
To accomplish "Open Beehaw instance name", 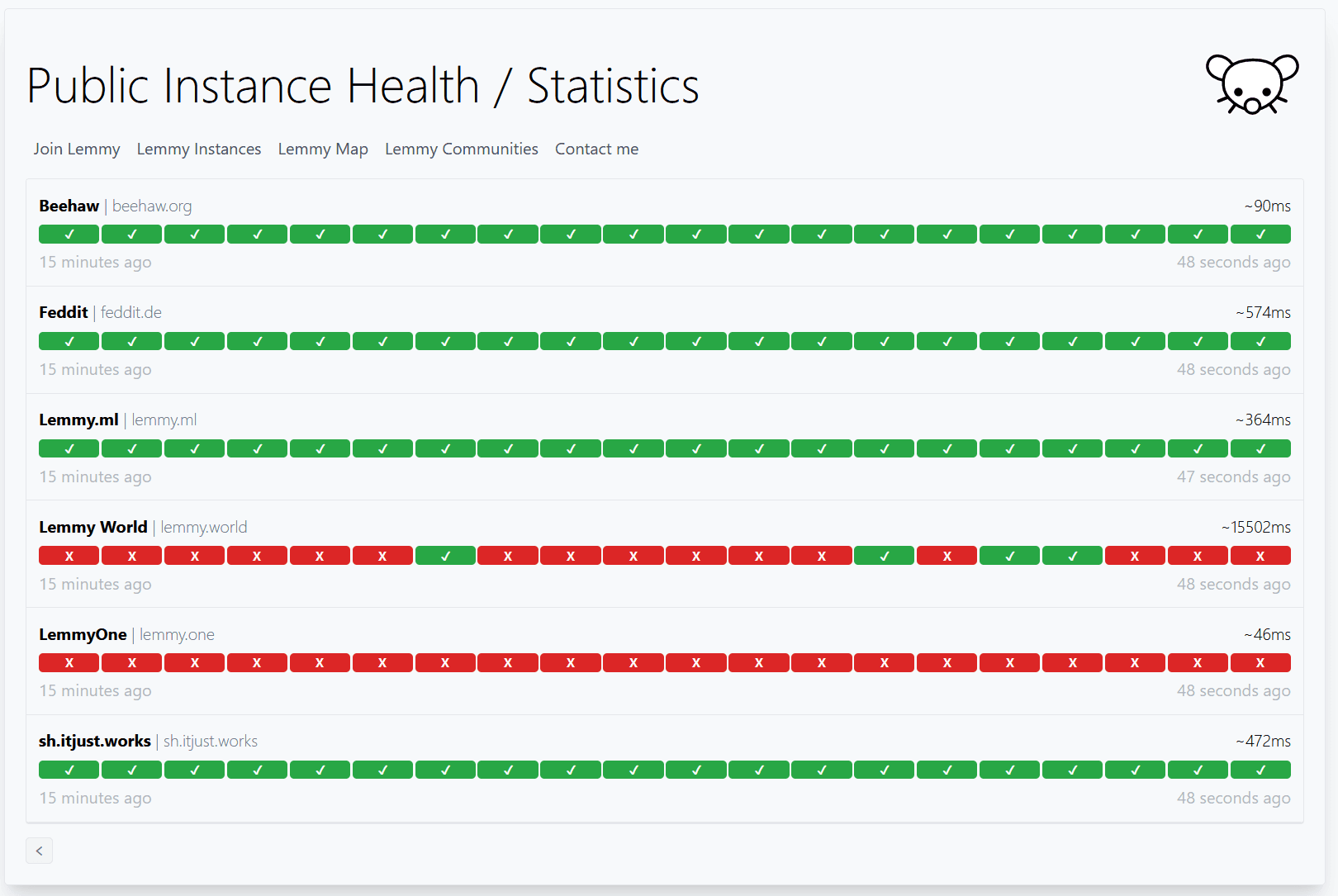I will click(x=69, y=206).
